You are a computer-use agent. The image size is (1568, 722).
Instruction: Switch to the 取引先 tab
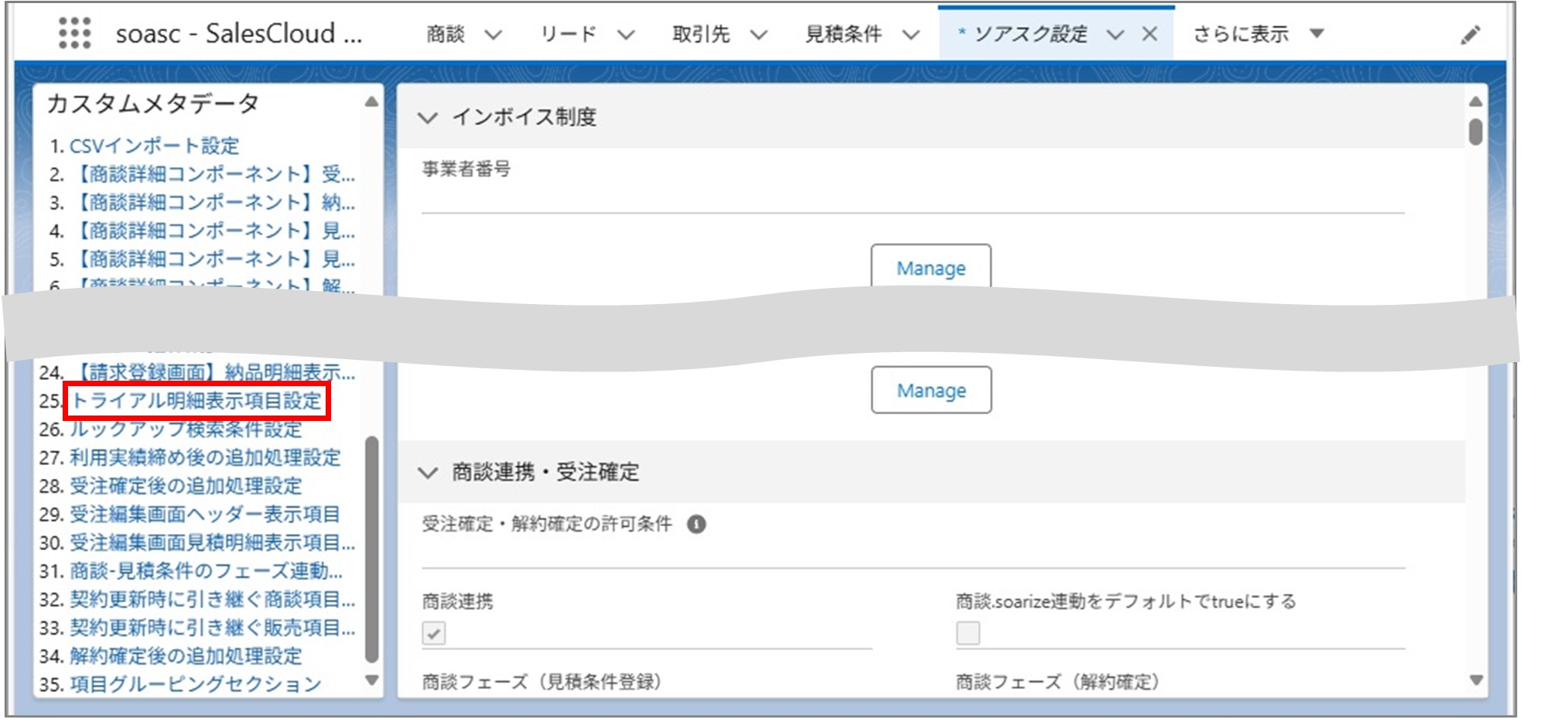pos(700,33)
